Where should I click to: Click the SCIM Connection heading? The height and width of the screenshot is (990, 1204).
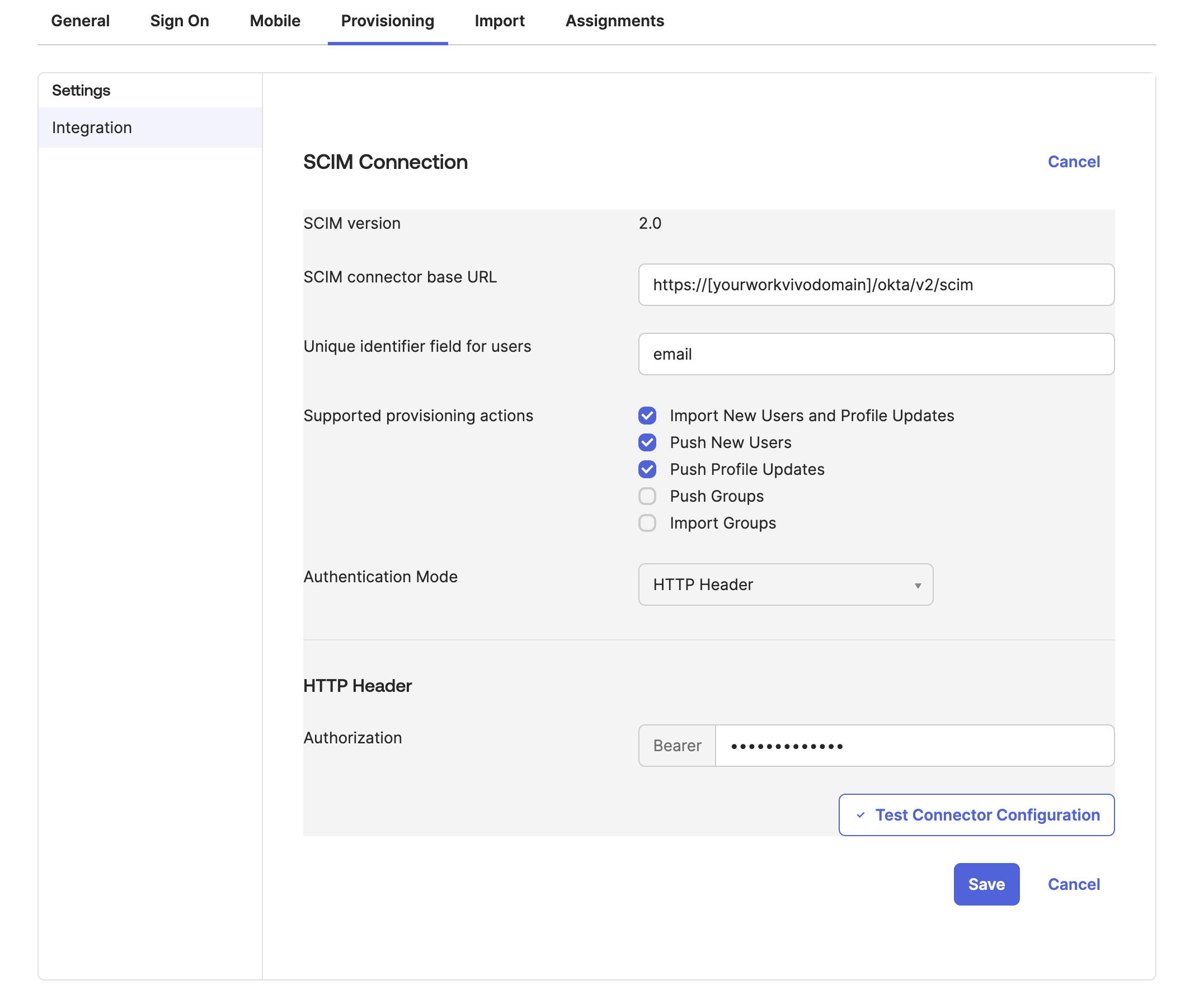(x=385, y=162)
